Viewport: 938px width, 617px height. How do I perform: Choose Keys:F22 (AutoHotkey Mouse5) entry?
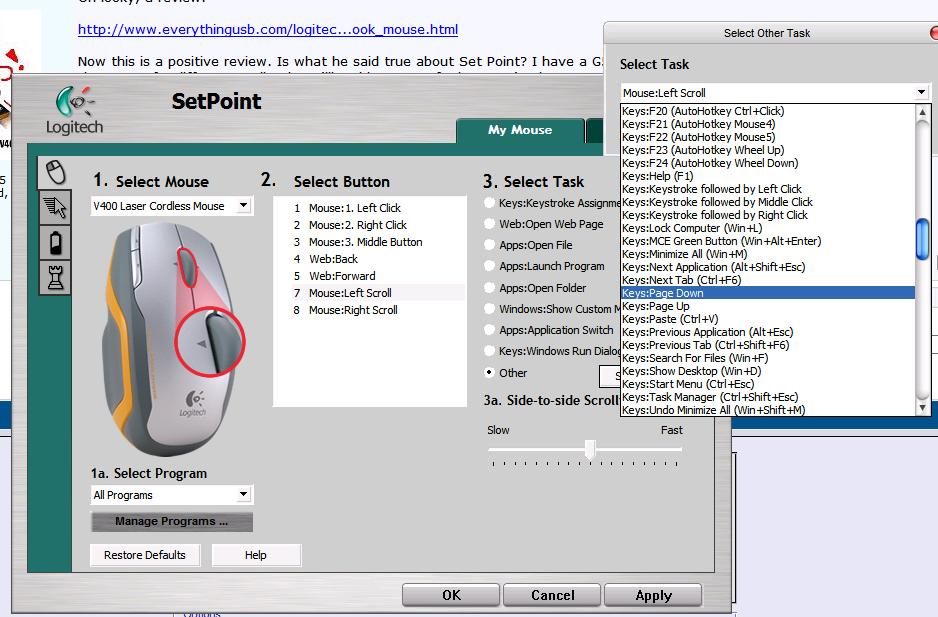(x=768, y=137)
